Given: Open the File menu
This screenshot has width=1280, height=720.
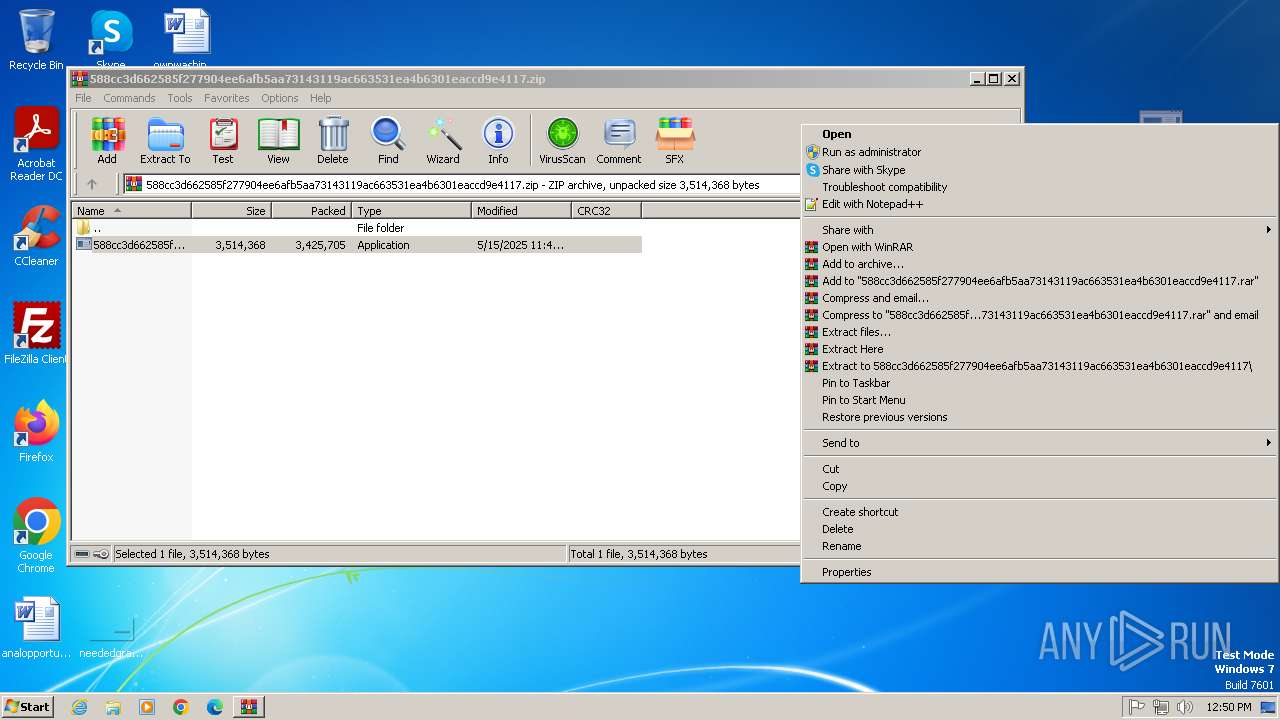Looking at the screenshot, I should click(83, 98).
